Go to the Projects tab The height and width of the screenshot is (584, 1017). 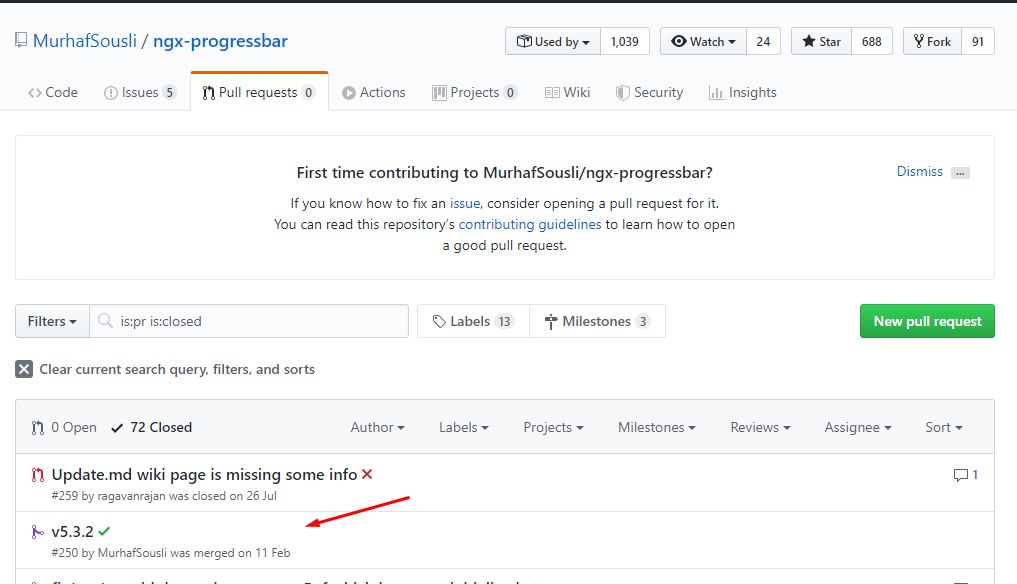pyautogui.click(x=475, y=92)
